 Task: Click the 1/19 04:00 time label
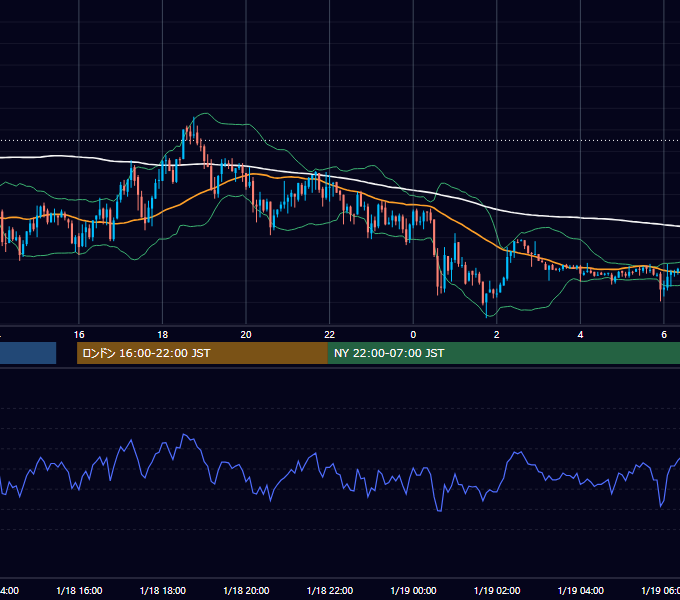580,590
